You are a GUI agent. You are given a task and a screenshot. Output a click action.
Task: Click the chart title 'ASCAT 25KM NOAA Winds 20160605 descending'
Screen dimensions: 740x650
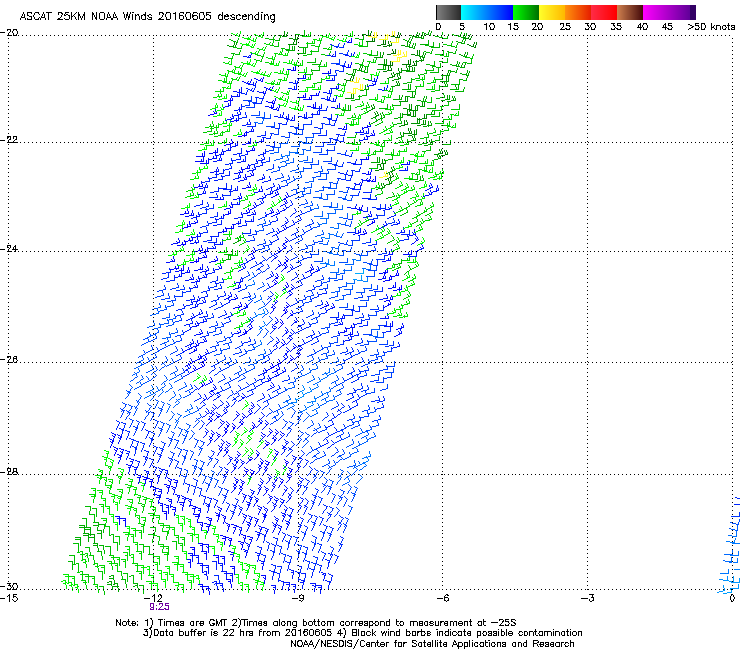click(x=147, y=16)
